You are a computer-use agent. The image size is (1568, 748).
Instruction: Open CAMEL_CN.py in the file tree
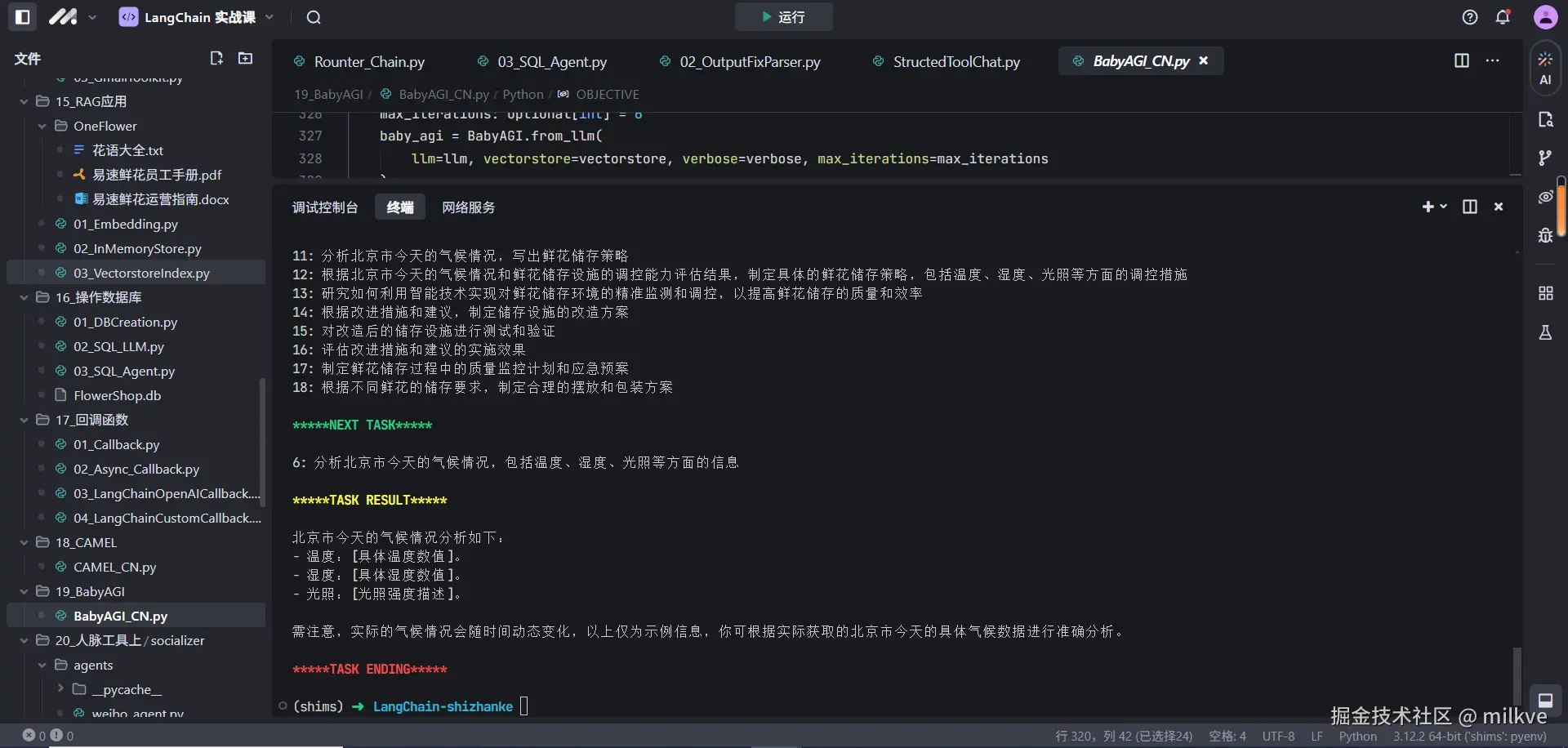[114, 567]
